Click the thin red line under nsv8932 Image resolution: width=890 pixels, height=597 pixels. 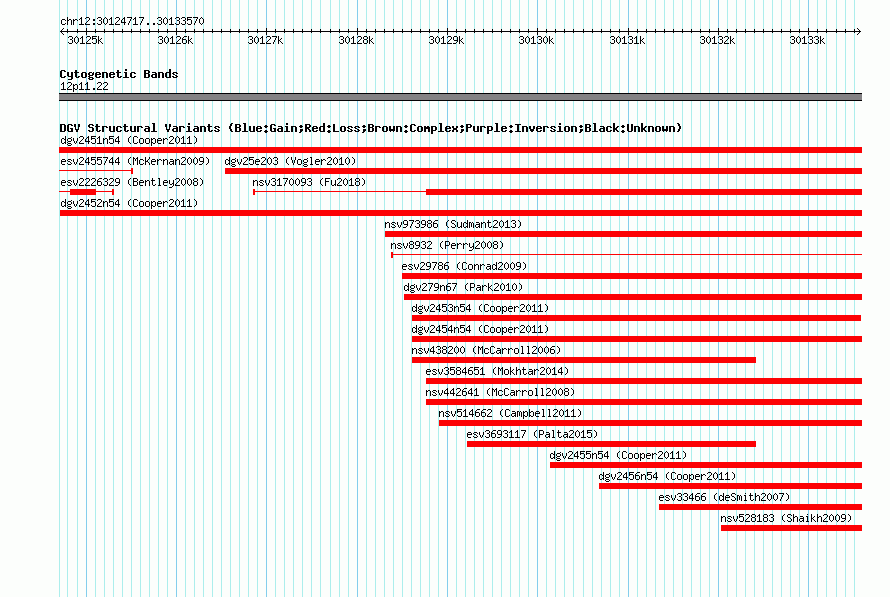click(x=627, y=255)
